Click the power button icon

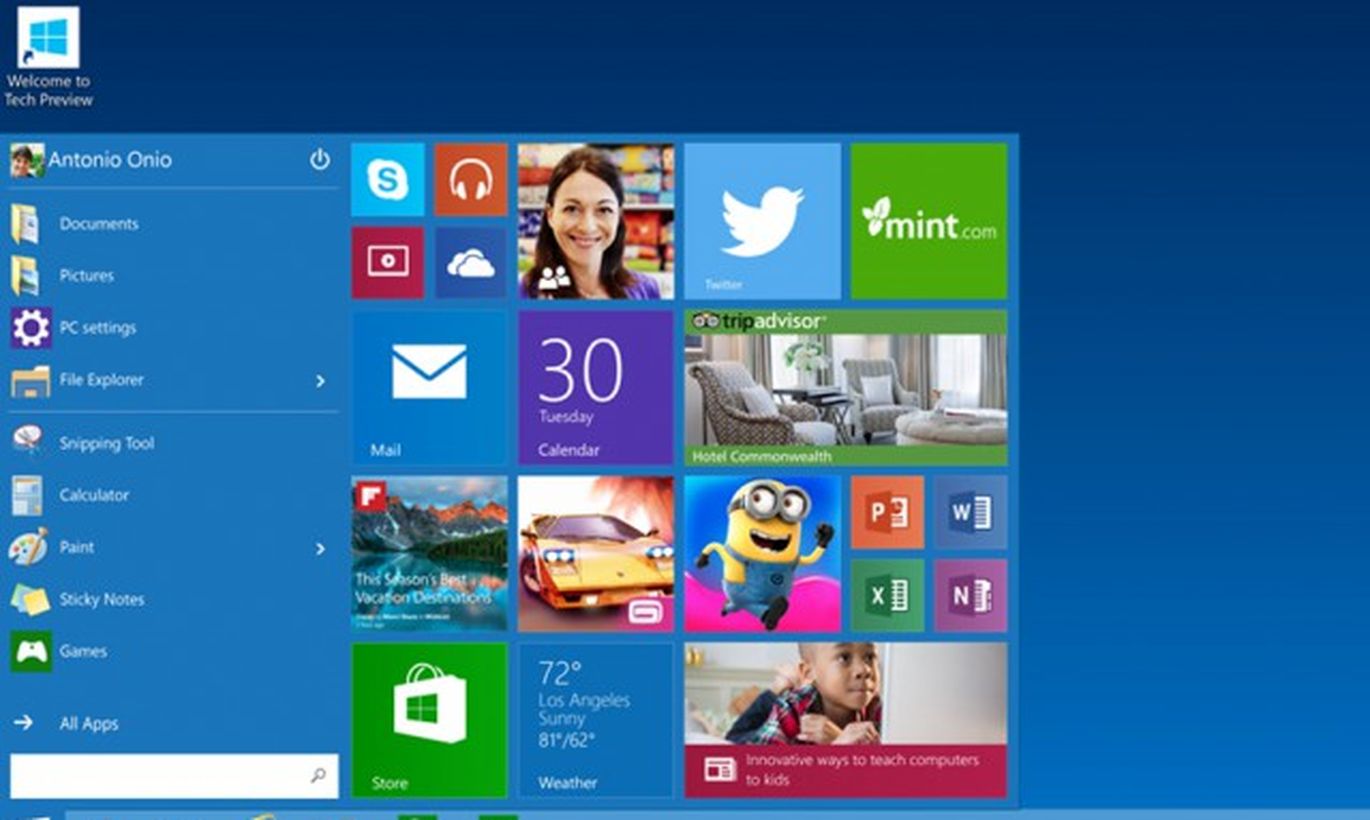(320, 160)
